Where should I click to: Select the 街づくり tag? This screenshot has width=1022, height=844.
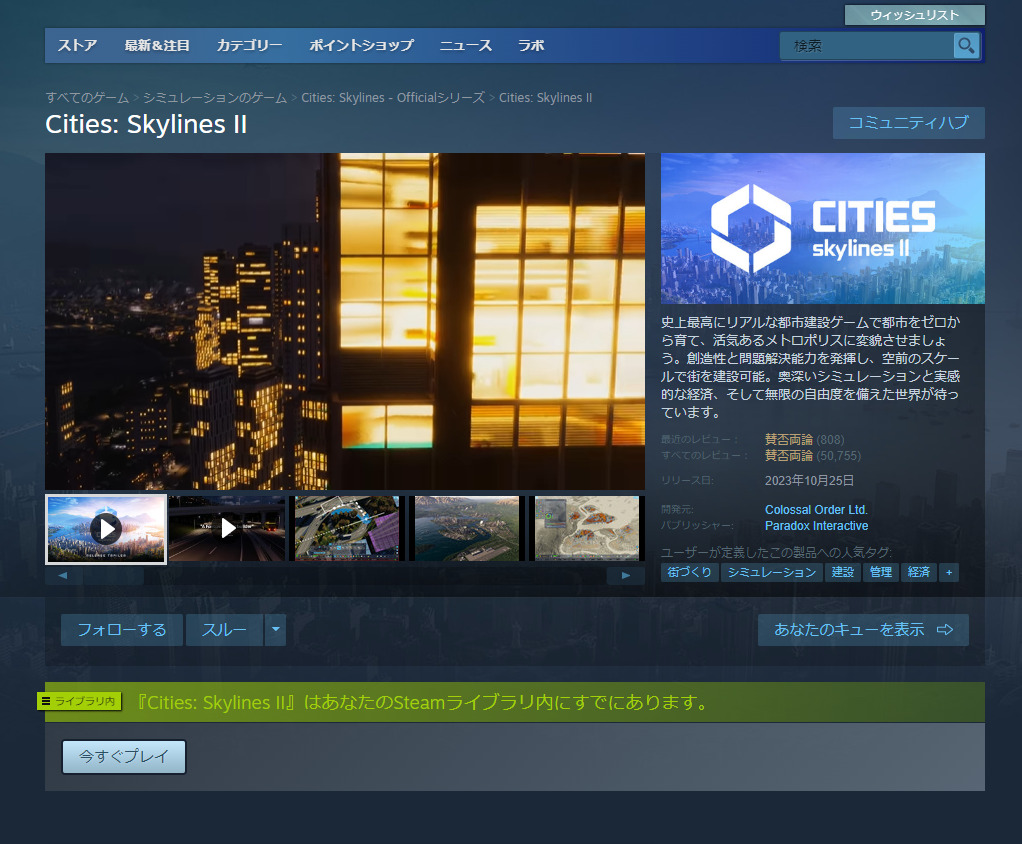pyautogui.click(x=690, y=572)
